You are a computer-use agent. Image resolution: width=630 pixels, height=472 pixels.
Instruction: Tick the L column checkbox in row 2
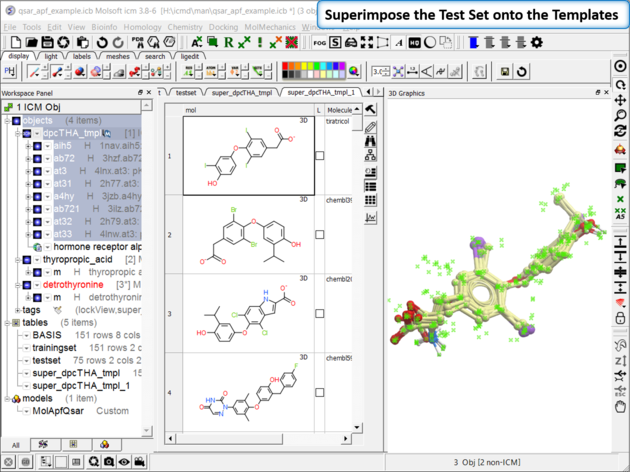pos(319,235)
